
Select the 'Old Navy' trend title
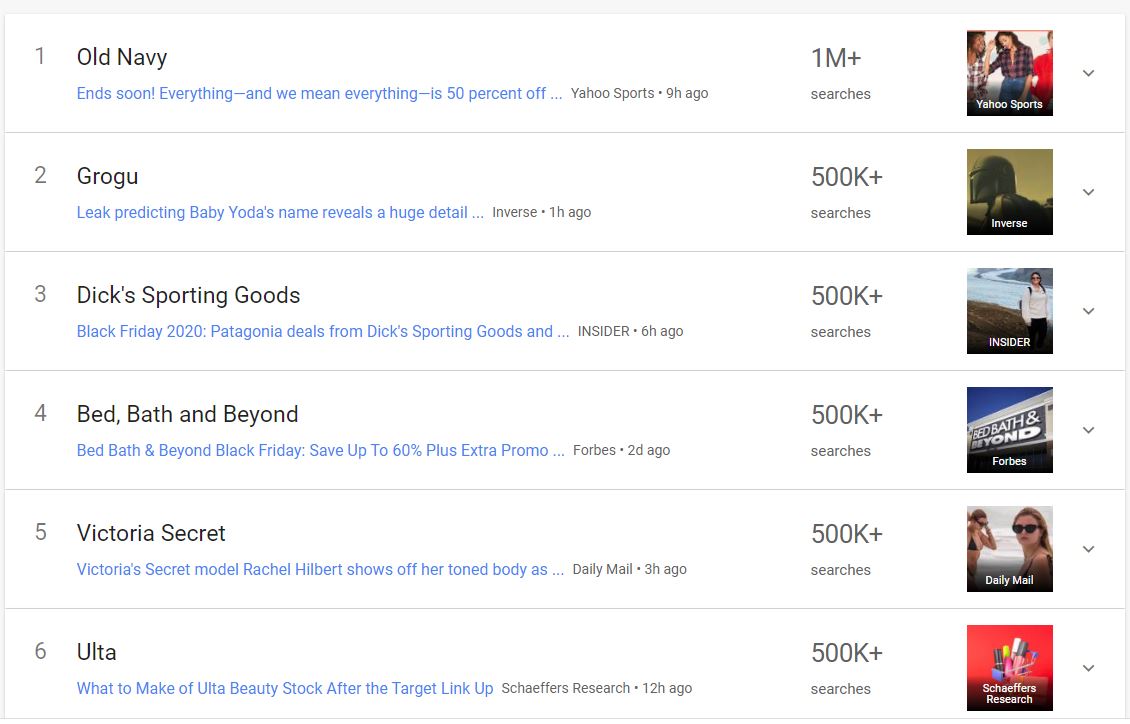pos(122,57)
